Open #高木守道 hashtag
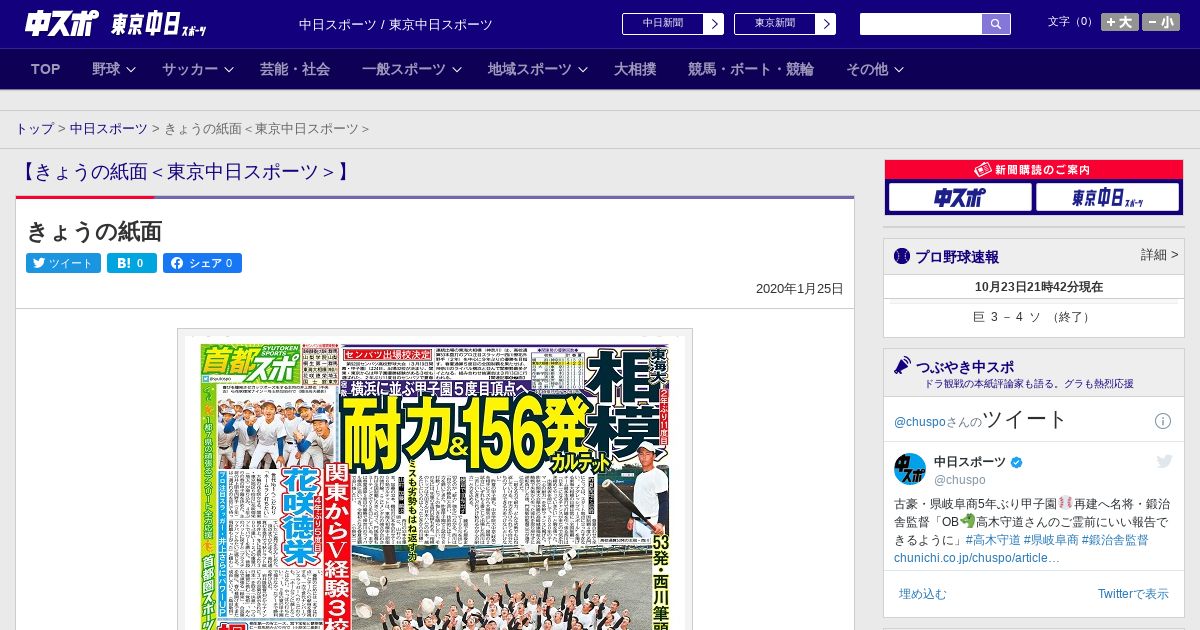 [993, 540]
